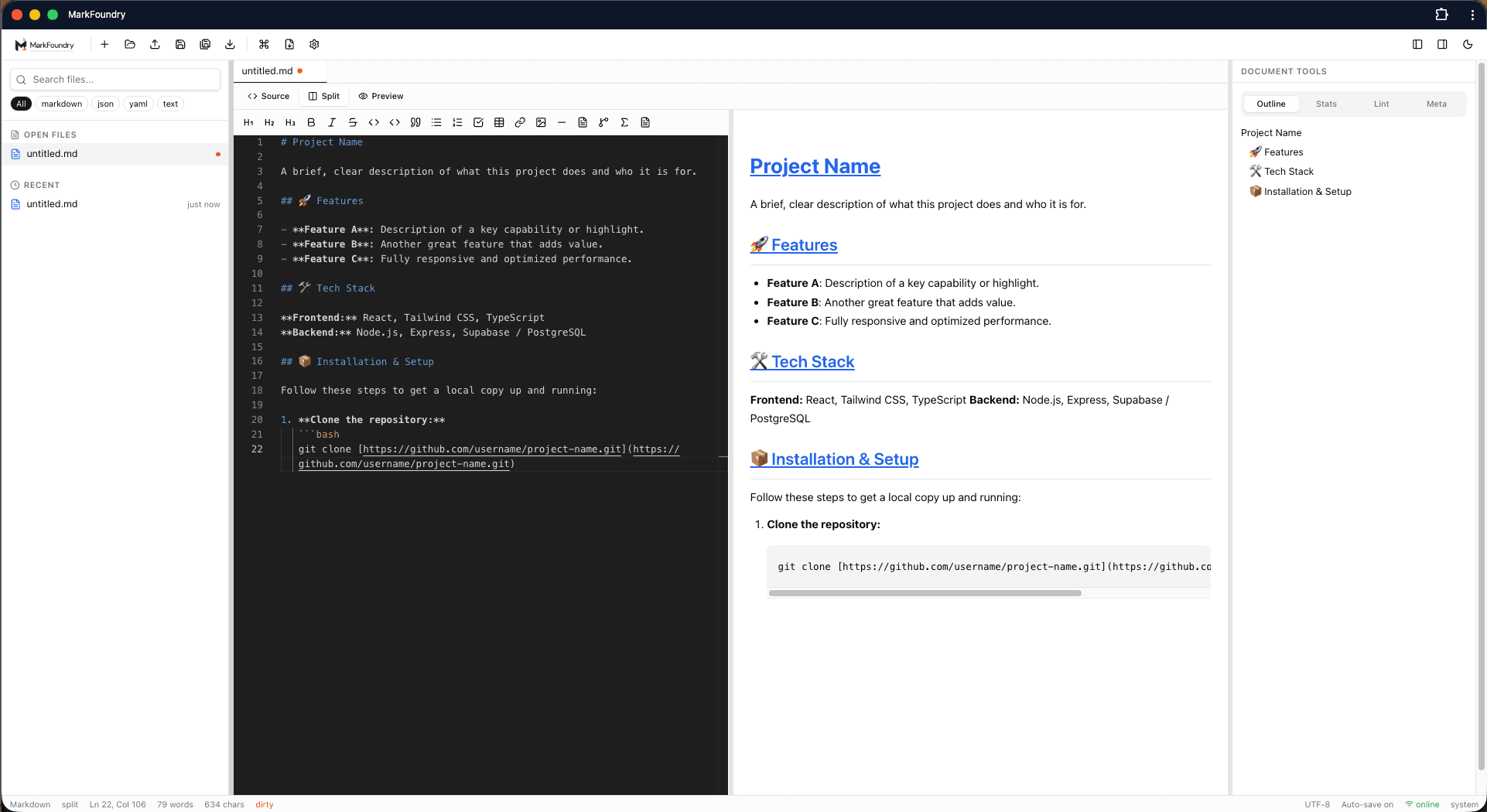1487x812 pixels.
Task: Open untitled.md under Open Files
Action: pyautogui.click(x=116, y=154)
